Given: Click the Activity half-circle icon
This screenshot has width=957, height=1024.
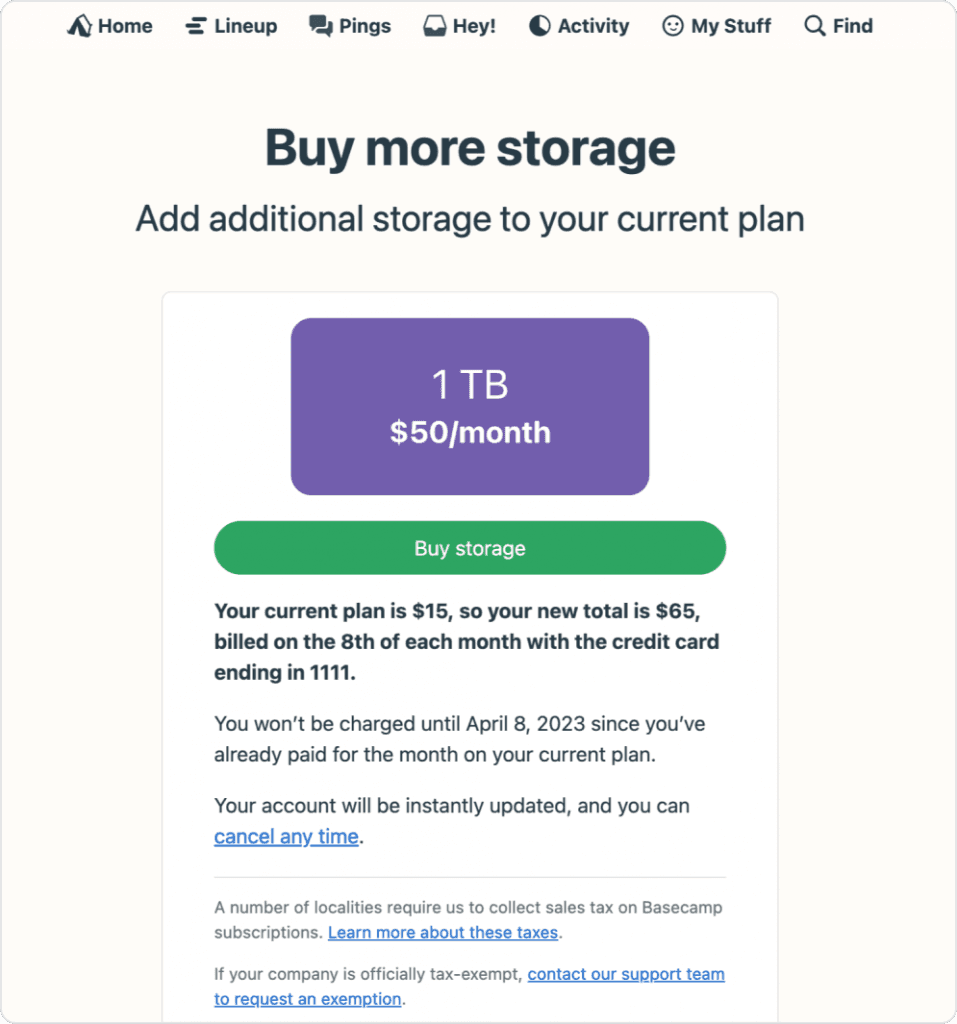Looking at the screenshot, I should [x=540, y=27].
